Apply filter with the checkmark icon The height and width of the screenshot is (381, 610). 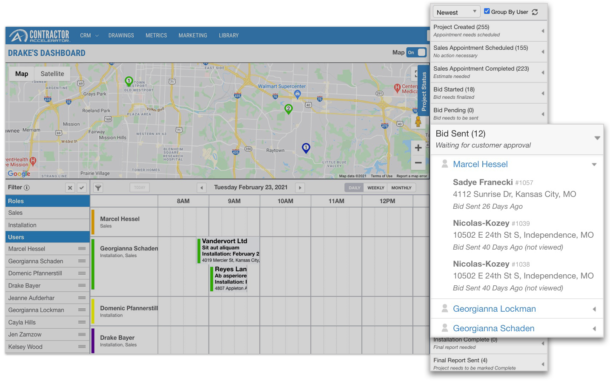click(x=82, y=188)
